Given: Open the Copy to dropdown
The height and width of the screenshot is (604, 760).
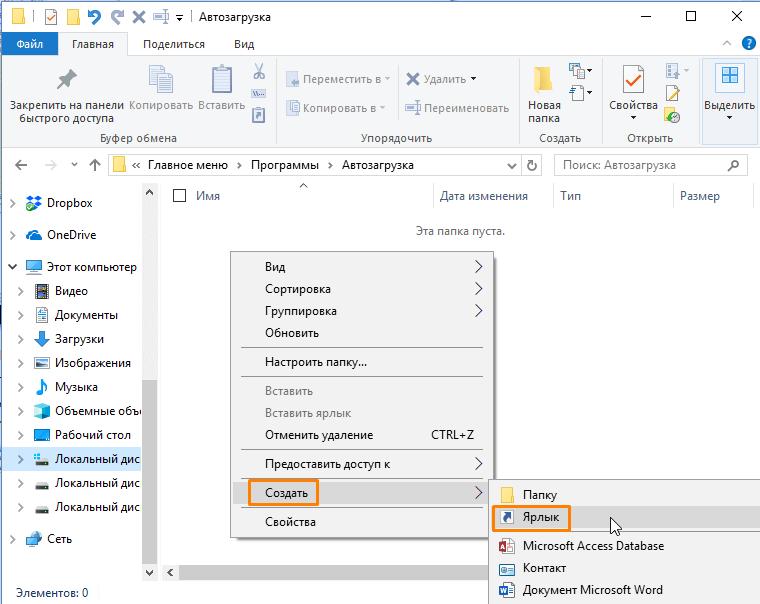Looking at the screenshot, I should (335, 108).
